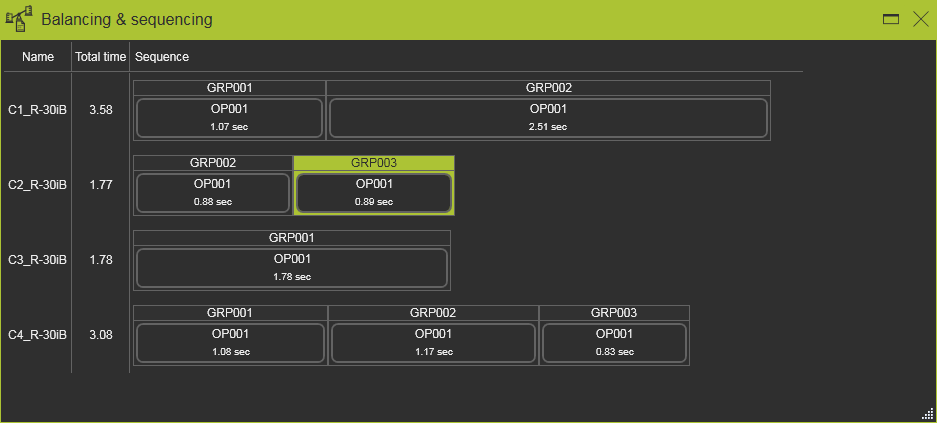
Task: Select OP001 block lasting 2.51 sec
Action: (548, 118)
